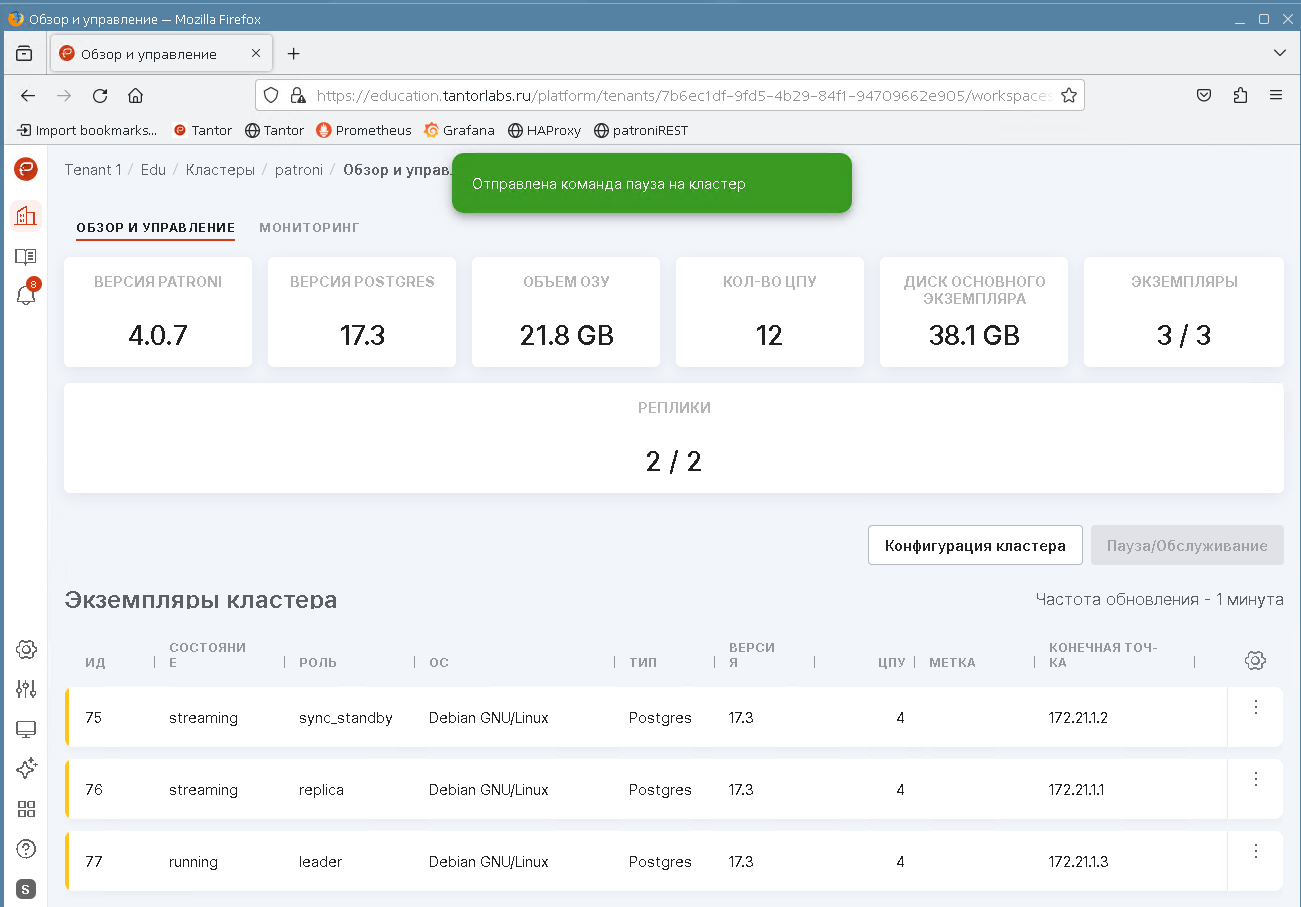Open sidebar settings gear icon
This screenshot has width=1301, height=907.
(x=26, y=650)
